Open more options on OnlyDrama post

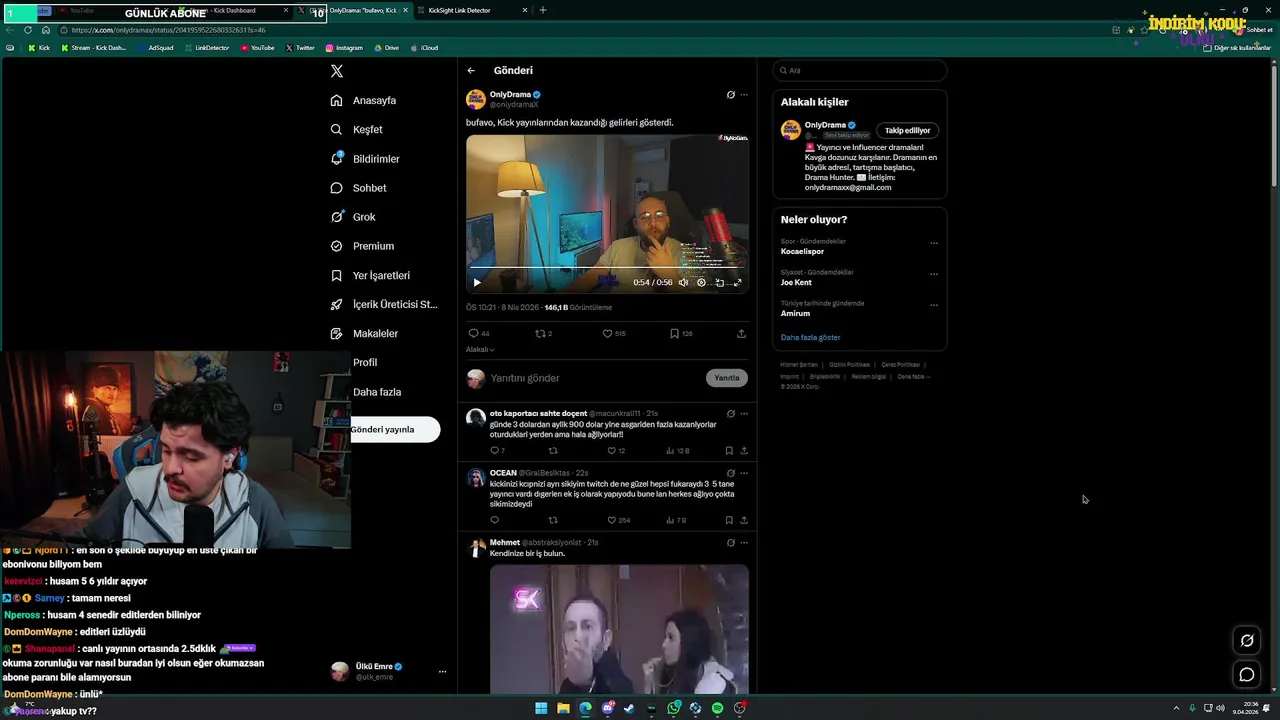[x=744, y=95]
